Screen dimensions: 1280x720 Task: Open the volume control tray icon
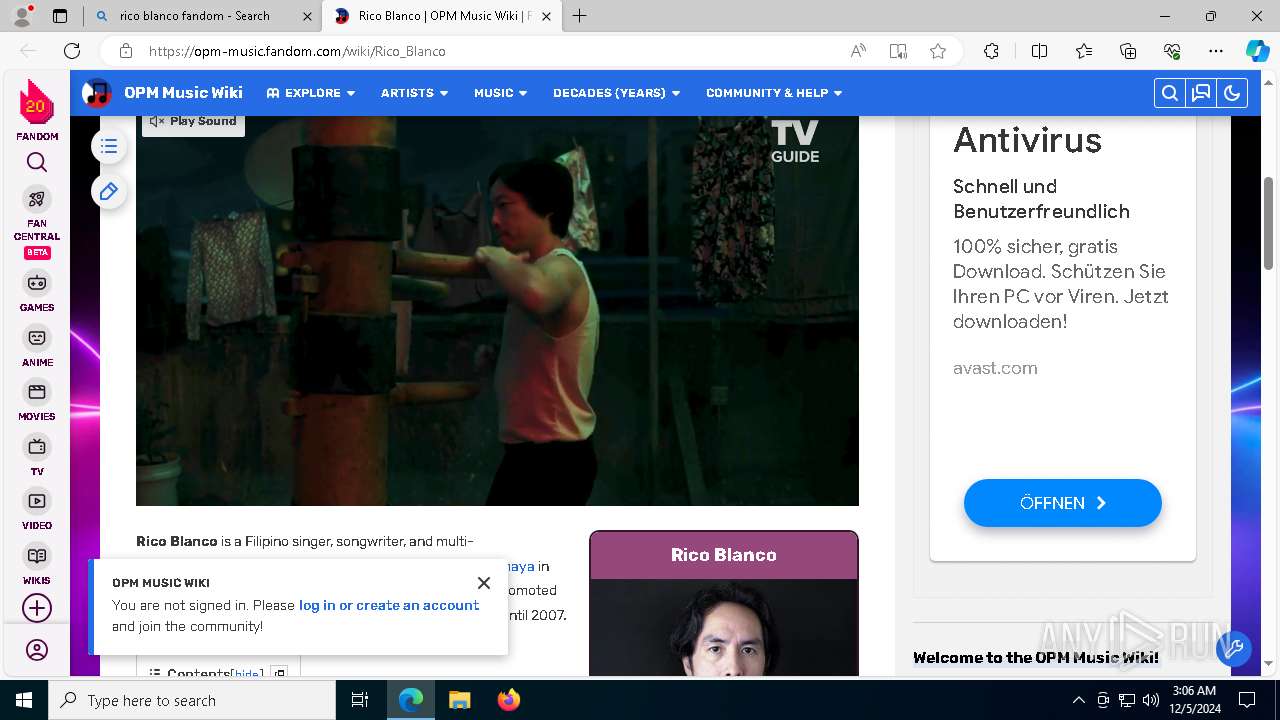point(1151,700)
